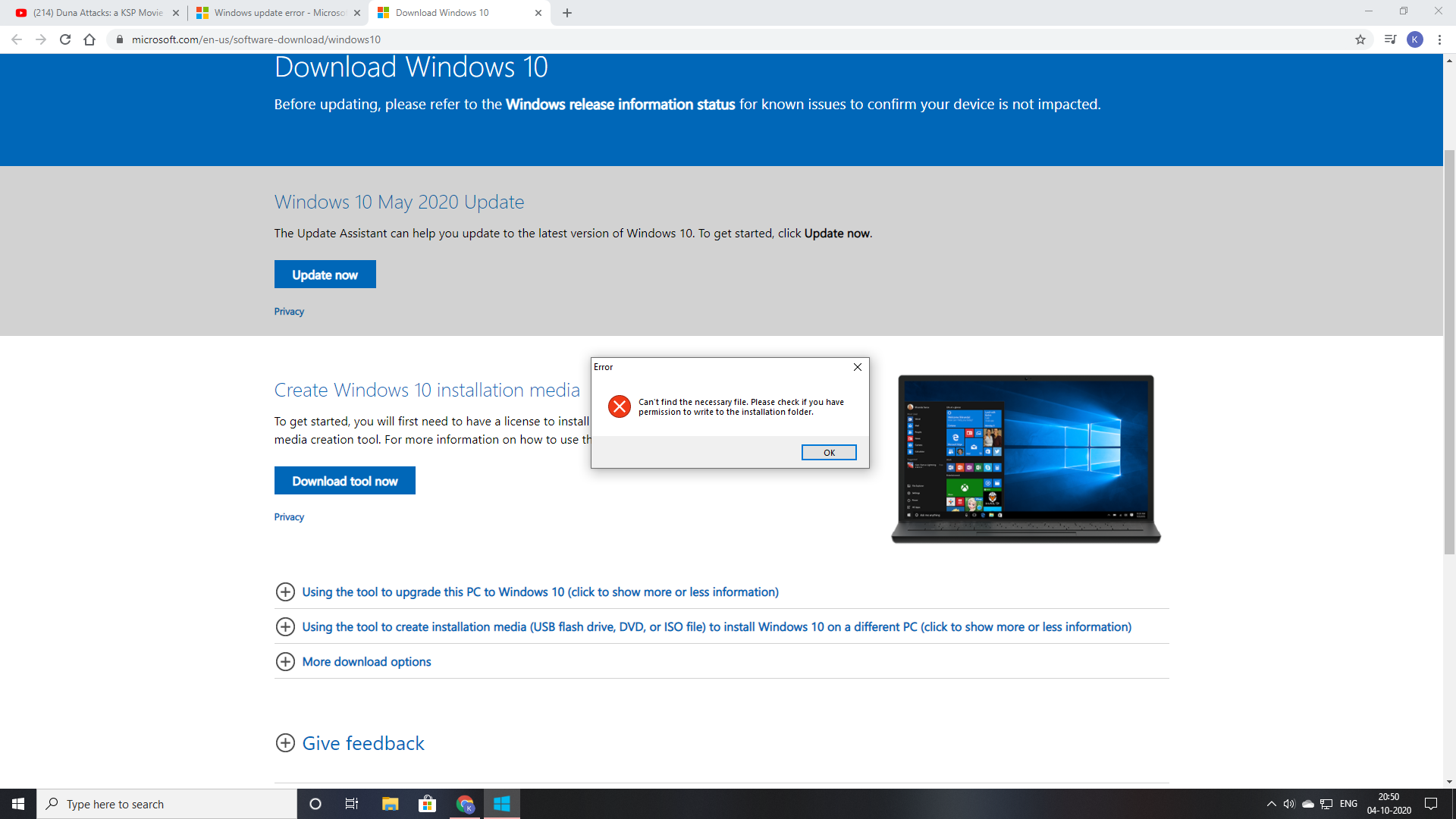Open the Windows setup app on taskbar
The image size is (1456, 819).
pos(502,804)
